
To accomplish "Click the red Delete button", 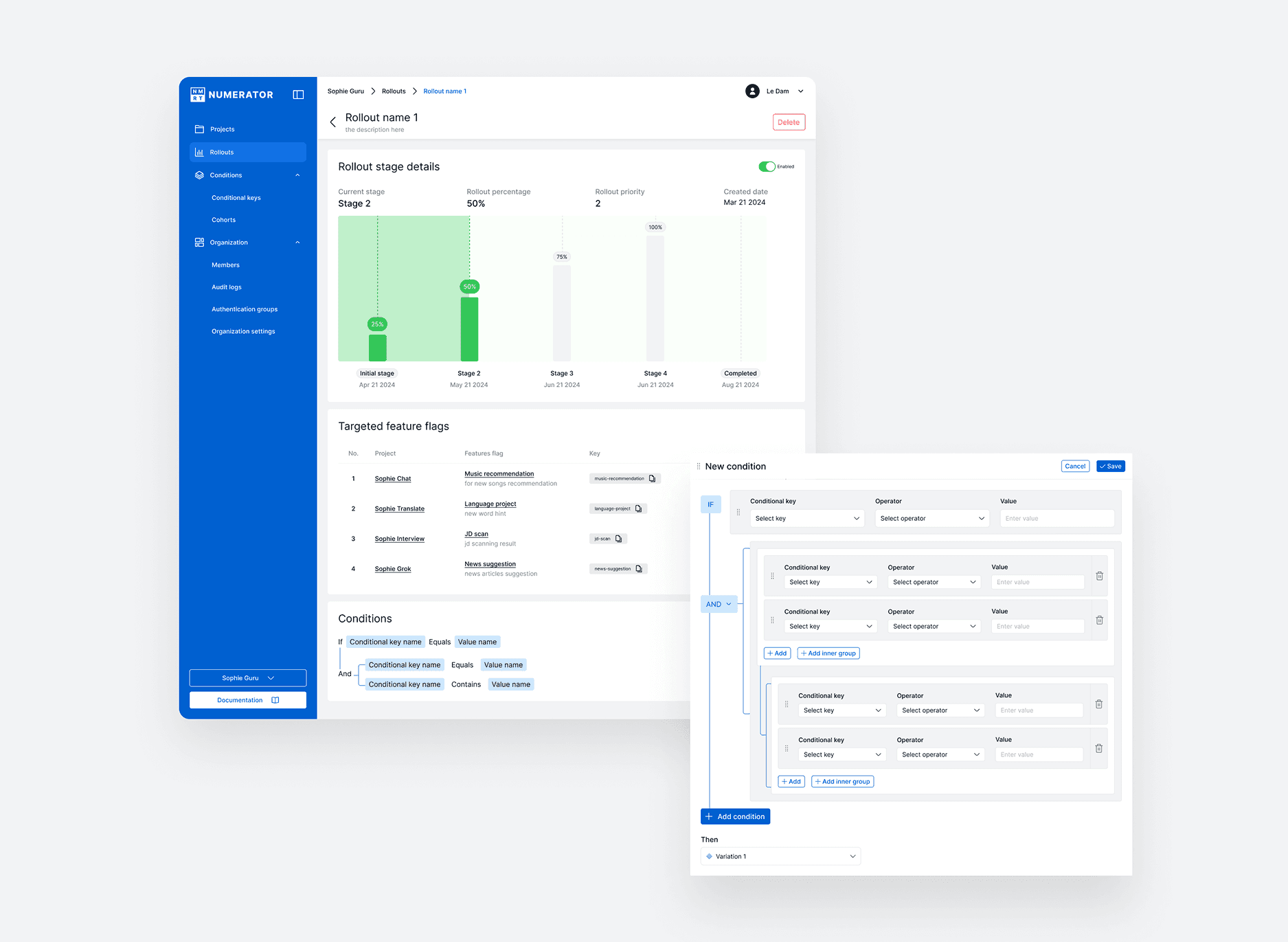I will click(789, 122).
